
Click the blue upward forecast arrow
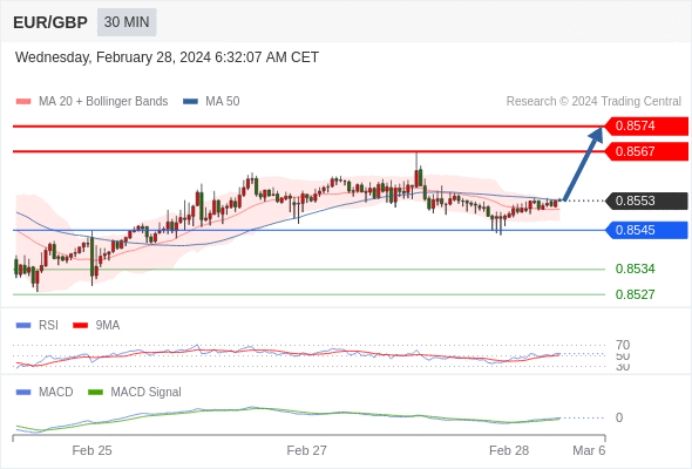click(x=583, y=164)
